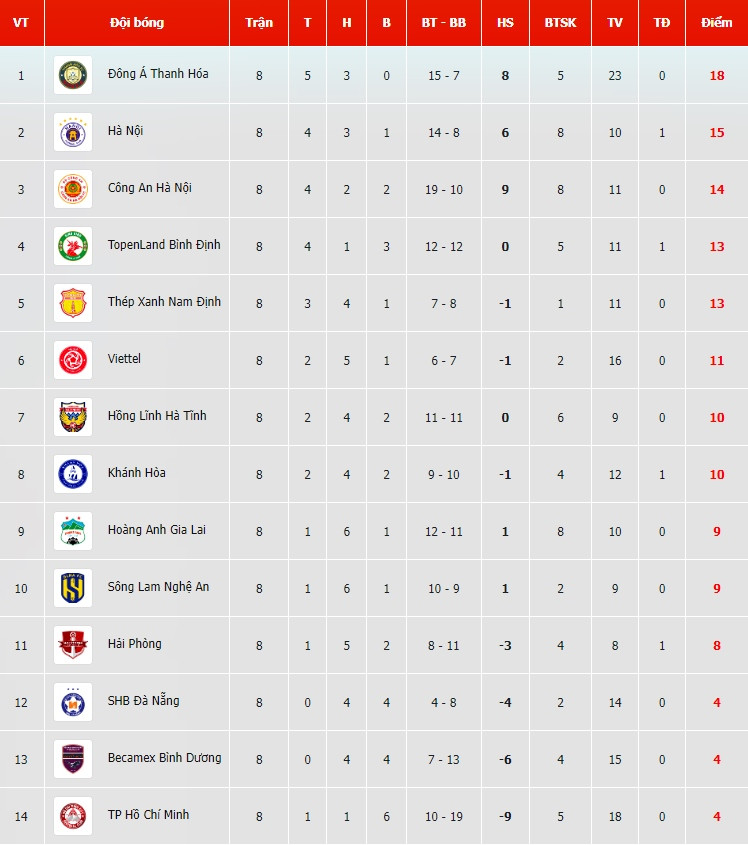Open the Hải Phòng team link
Viewport: 748px width, 845px height.
[x=135, y=644]
